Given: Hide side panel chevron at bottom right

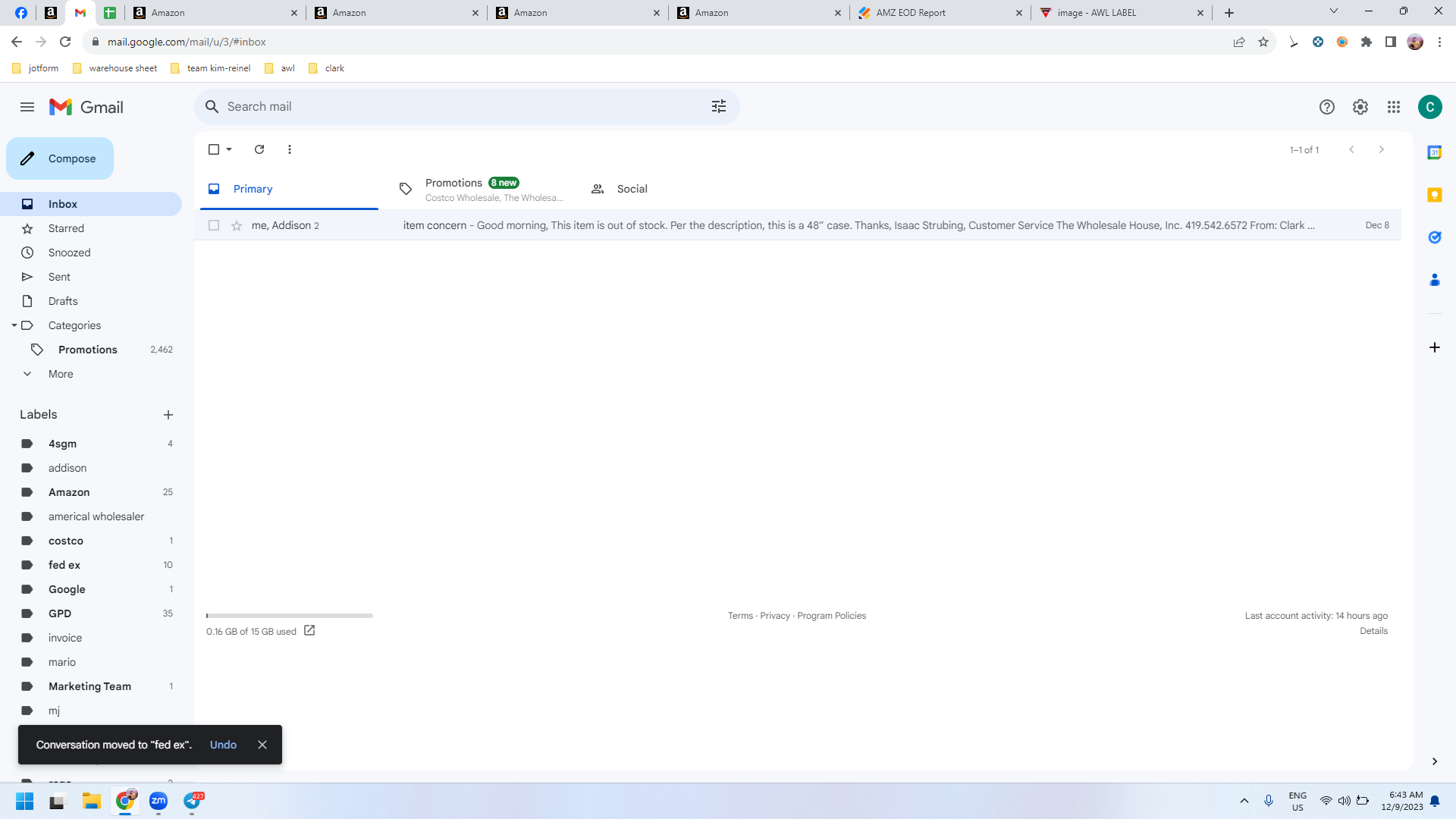Looking at the screenshot, I should [x=1435, y=761].
